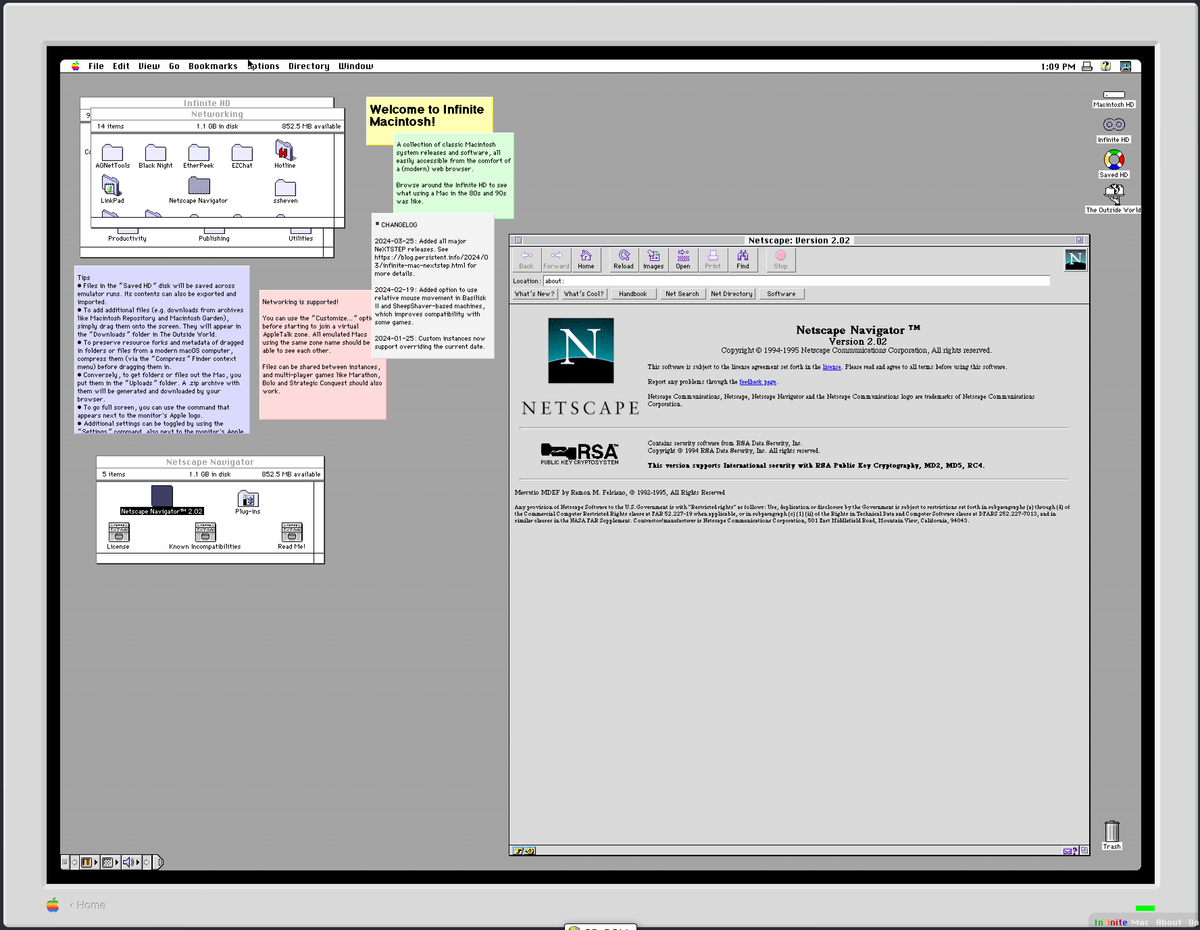Select the AGNetTools folder in Networking window
This screenshot has width=1200, height=930.
click(112, 155)
